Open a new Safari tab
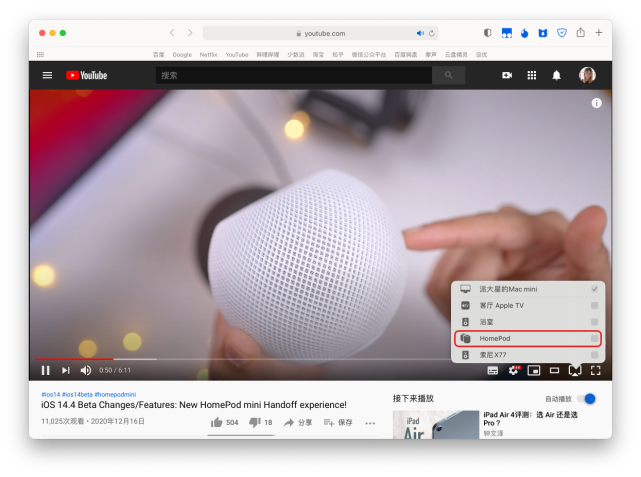 (598, 32)
